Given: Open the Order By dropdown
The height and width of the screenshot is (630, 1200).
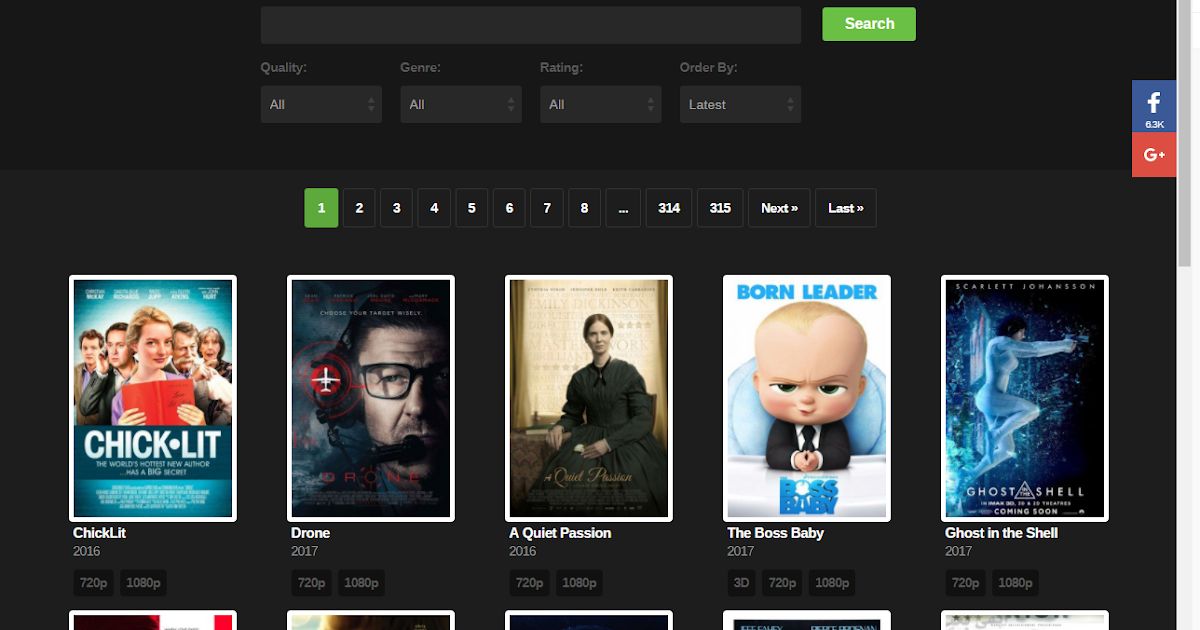Looking at the screenshot, I should [741, 104].
